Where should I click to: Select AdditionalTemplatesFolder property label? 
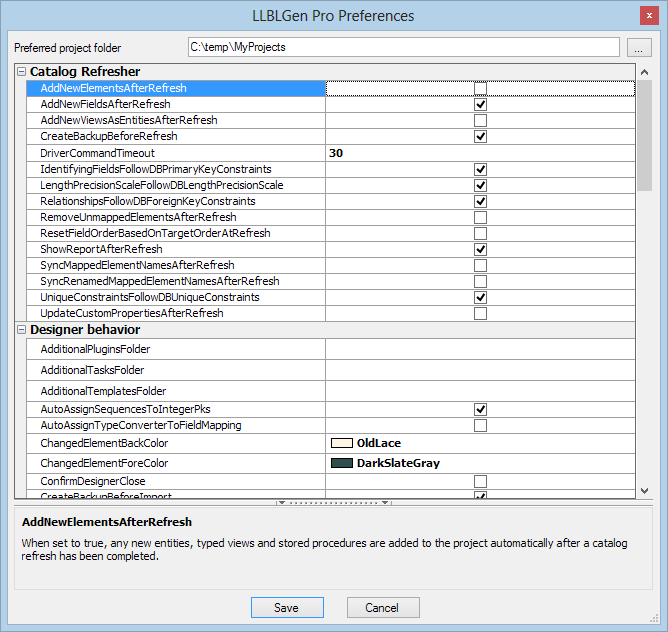point(103,391)
